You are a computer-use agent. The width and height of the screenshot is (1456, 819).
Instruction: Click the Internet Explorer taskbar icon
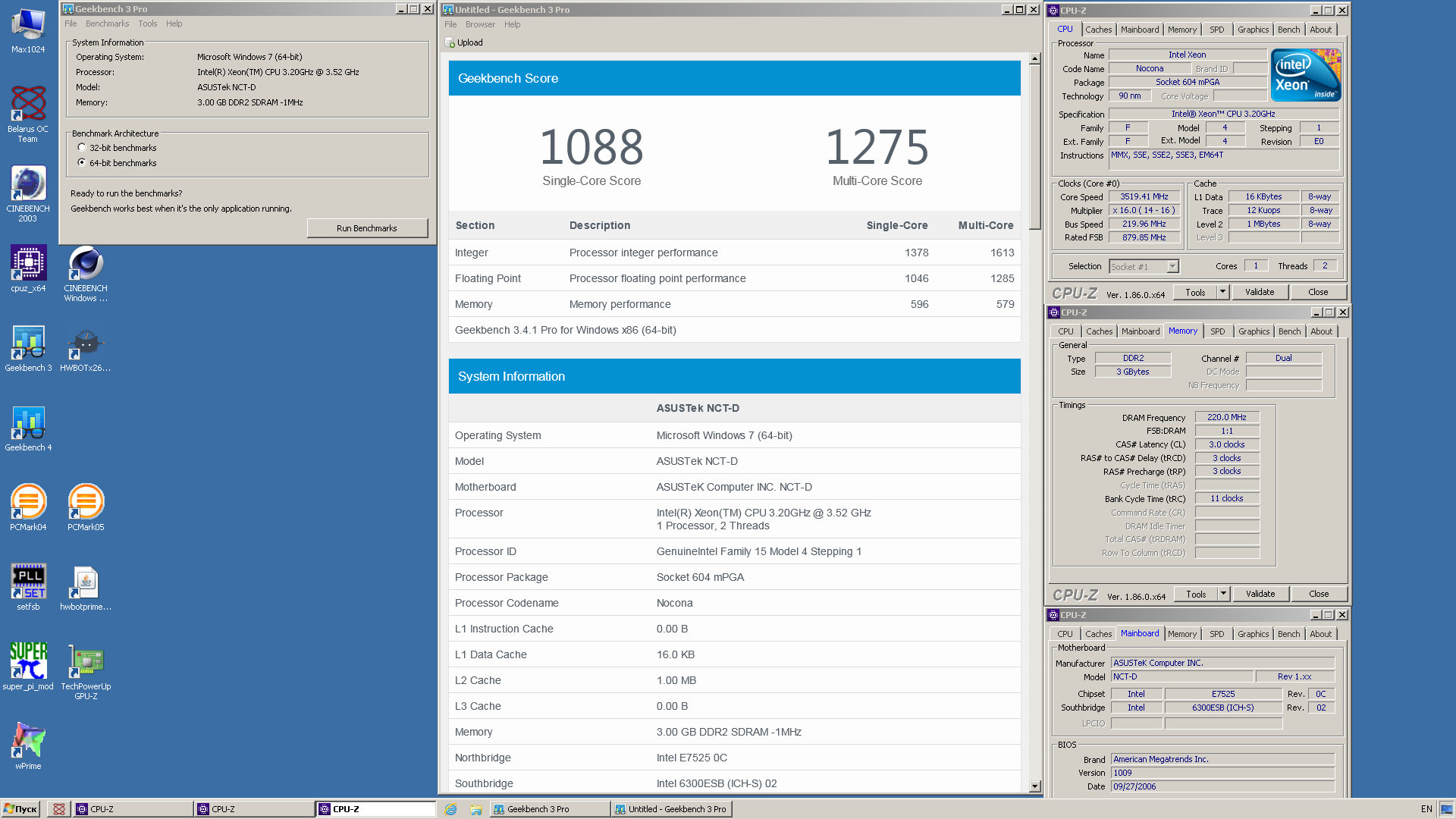(450, 809)
